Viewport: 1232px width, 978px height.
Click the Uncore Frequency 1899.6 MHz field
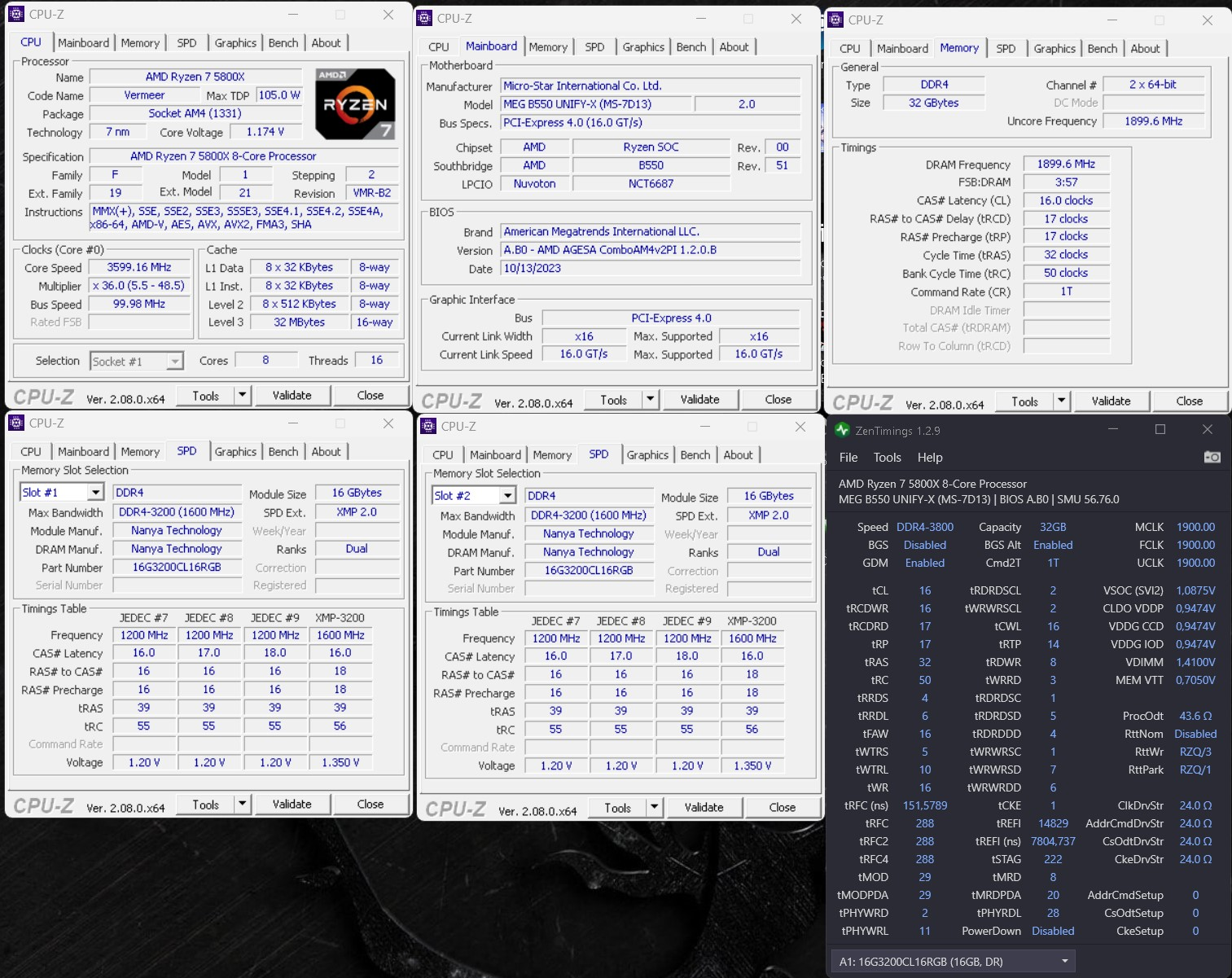pos(1153,121)
